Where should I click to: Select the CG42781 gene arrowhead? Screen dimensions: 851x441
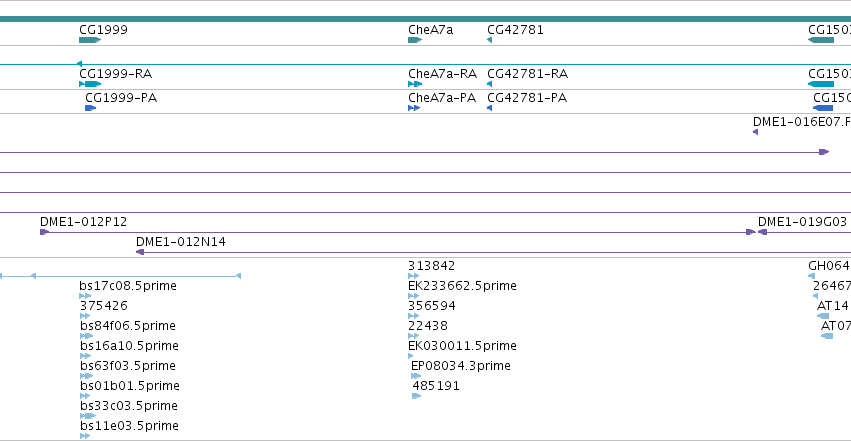point(490,40)
